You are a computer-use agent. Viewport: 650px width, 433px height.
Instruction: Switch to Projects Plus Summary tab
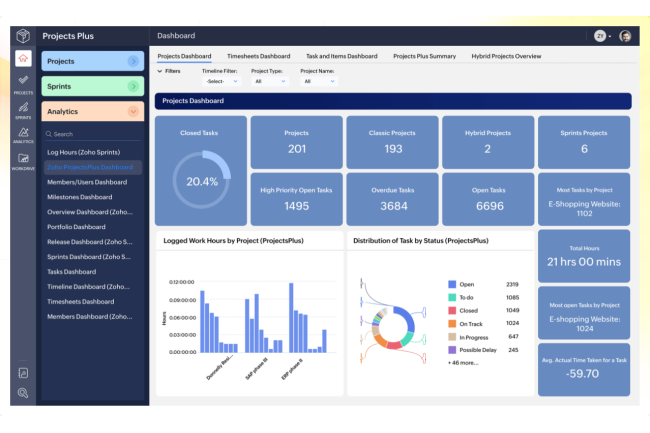click(x=424, y=56)
